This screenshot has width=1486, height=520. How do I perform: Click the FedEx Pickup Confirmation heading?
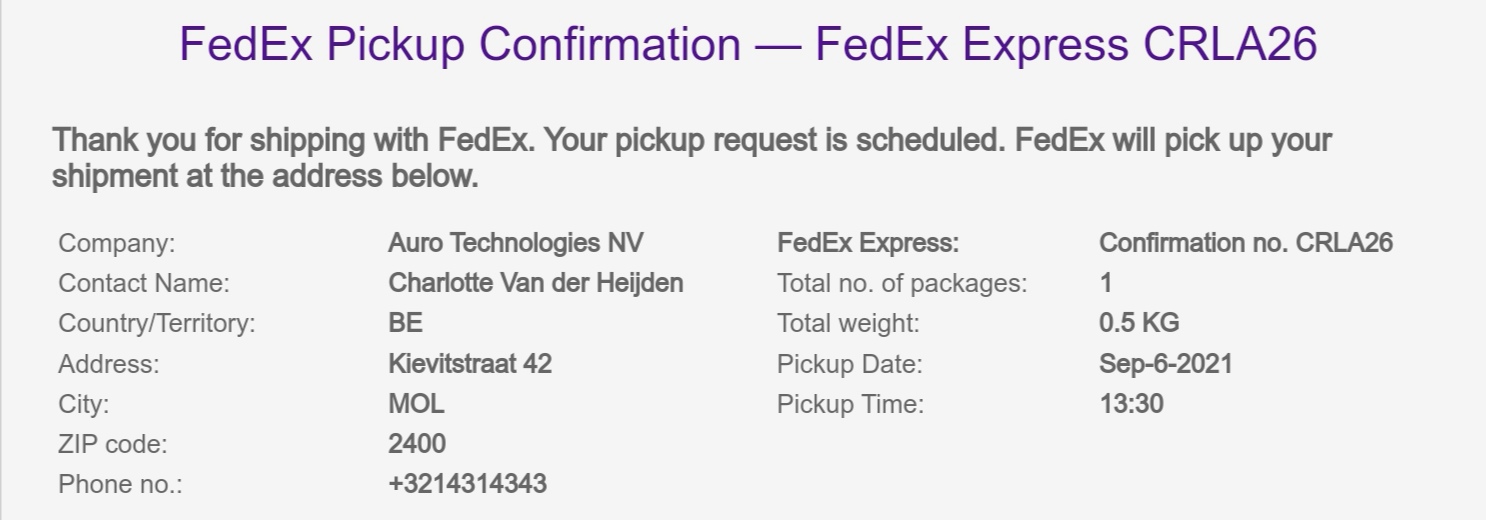[x=748, y=45]
